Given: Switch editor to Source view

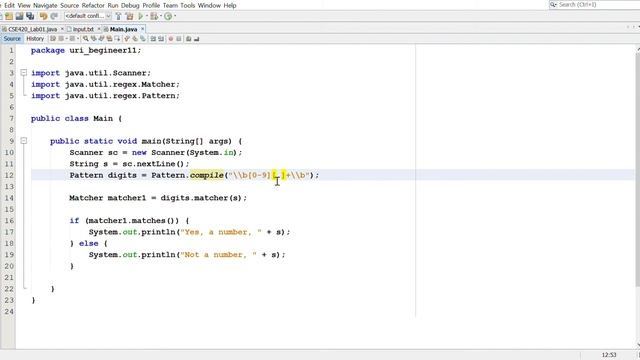Looking at the screenshot, I should [12, 39].
